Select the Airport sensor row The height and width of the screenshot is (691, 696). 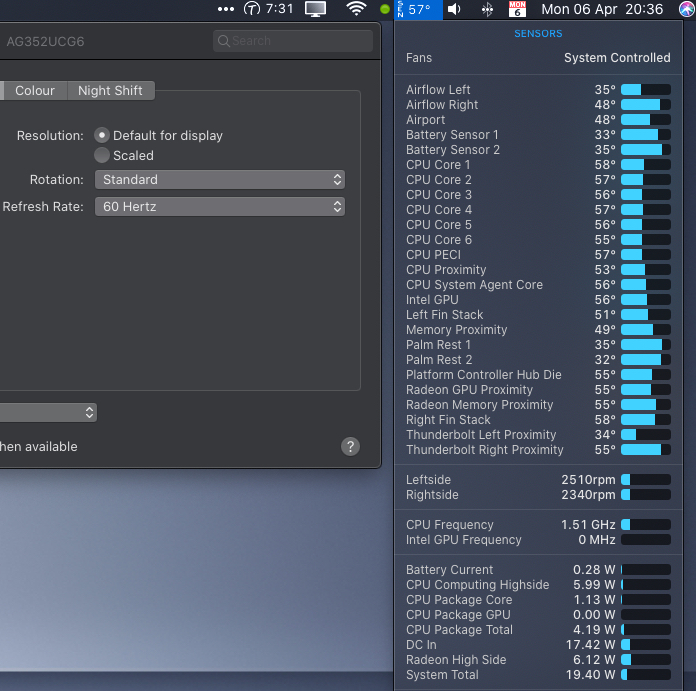pos(538,120)
